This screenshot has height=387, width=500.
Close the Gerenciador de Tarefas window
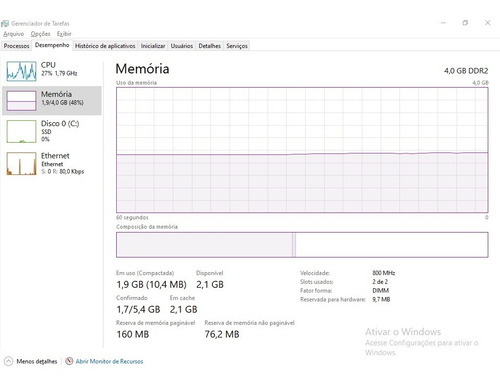(x=487, y=23)
